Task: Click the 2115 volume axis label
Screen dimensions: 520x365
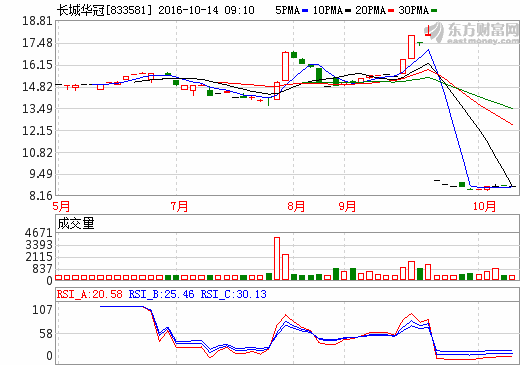Action: click(x=39, y=257)
